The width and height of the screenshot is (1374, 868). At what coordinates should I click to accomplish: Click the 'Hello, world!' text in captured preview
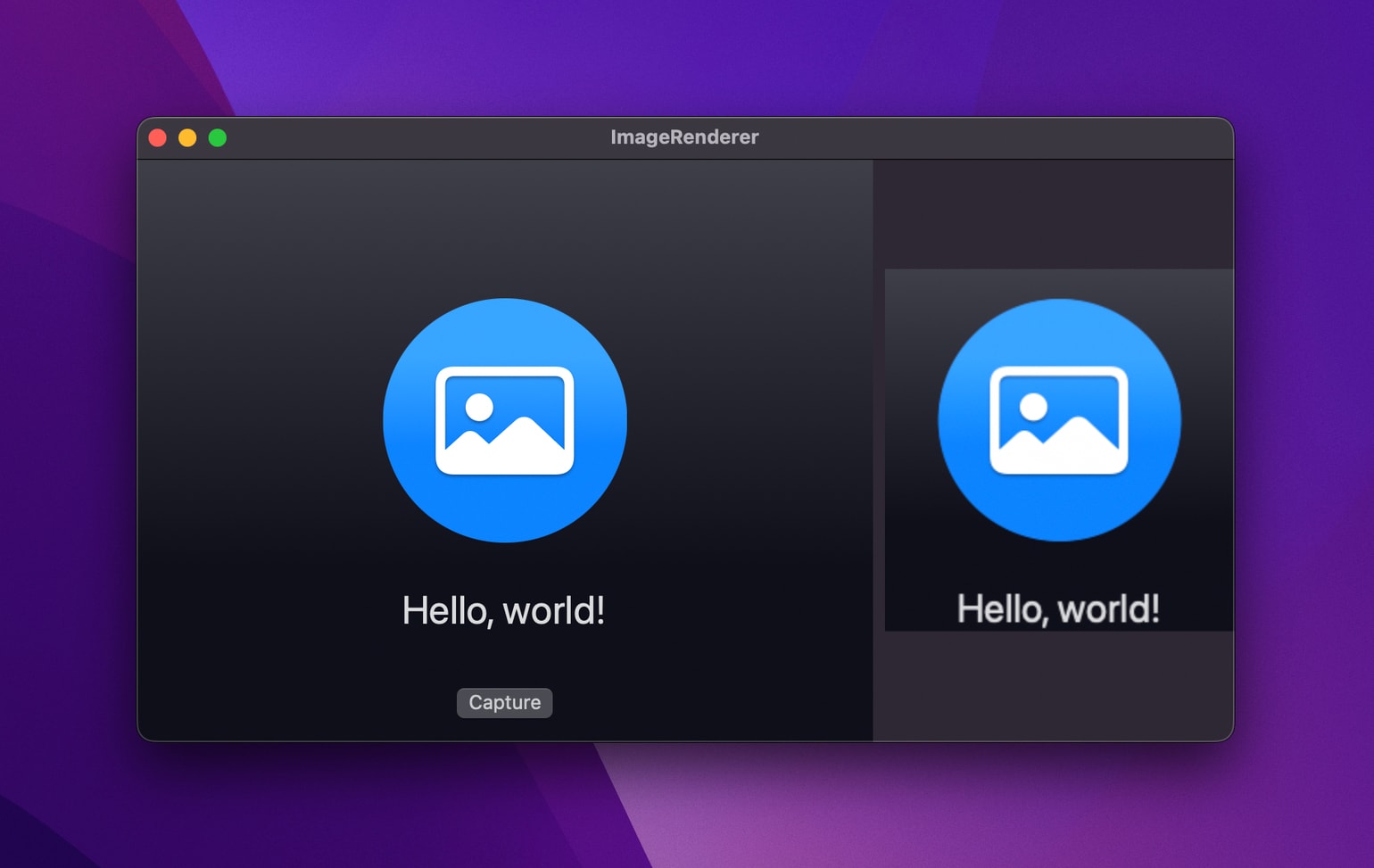1058,609
